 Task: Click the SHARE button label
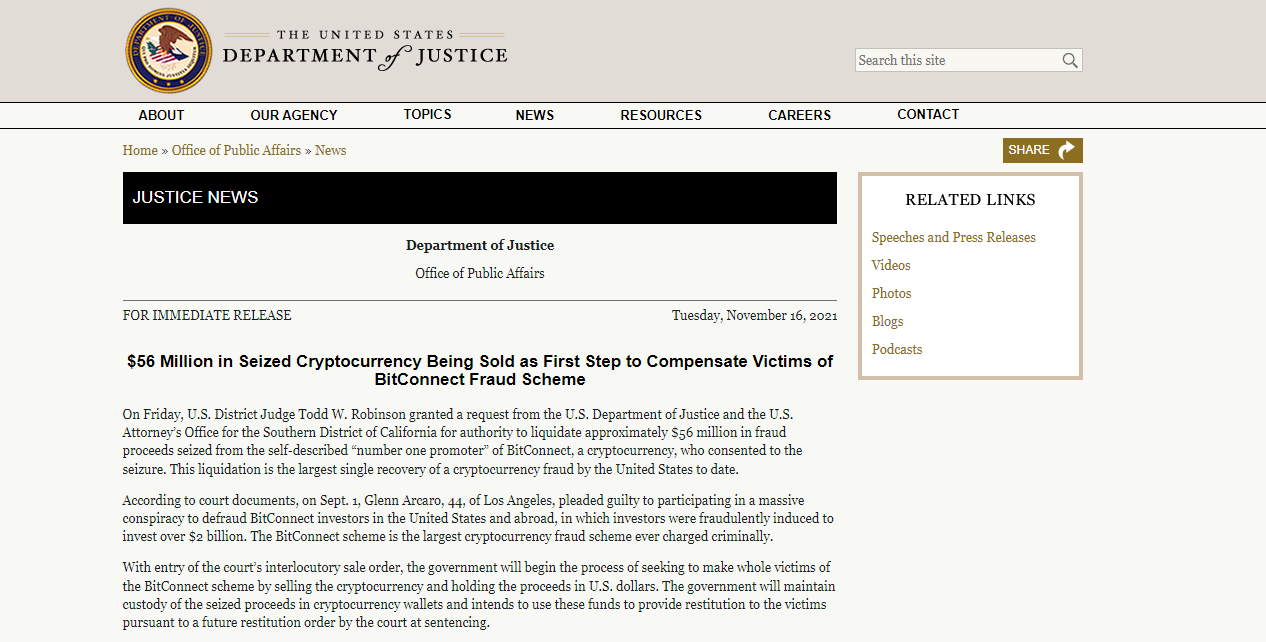1029,150
